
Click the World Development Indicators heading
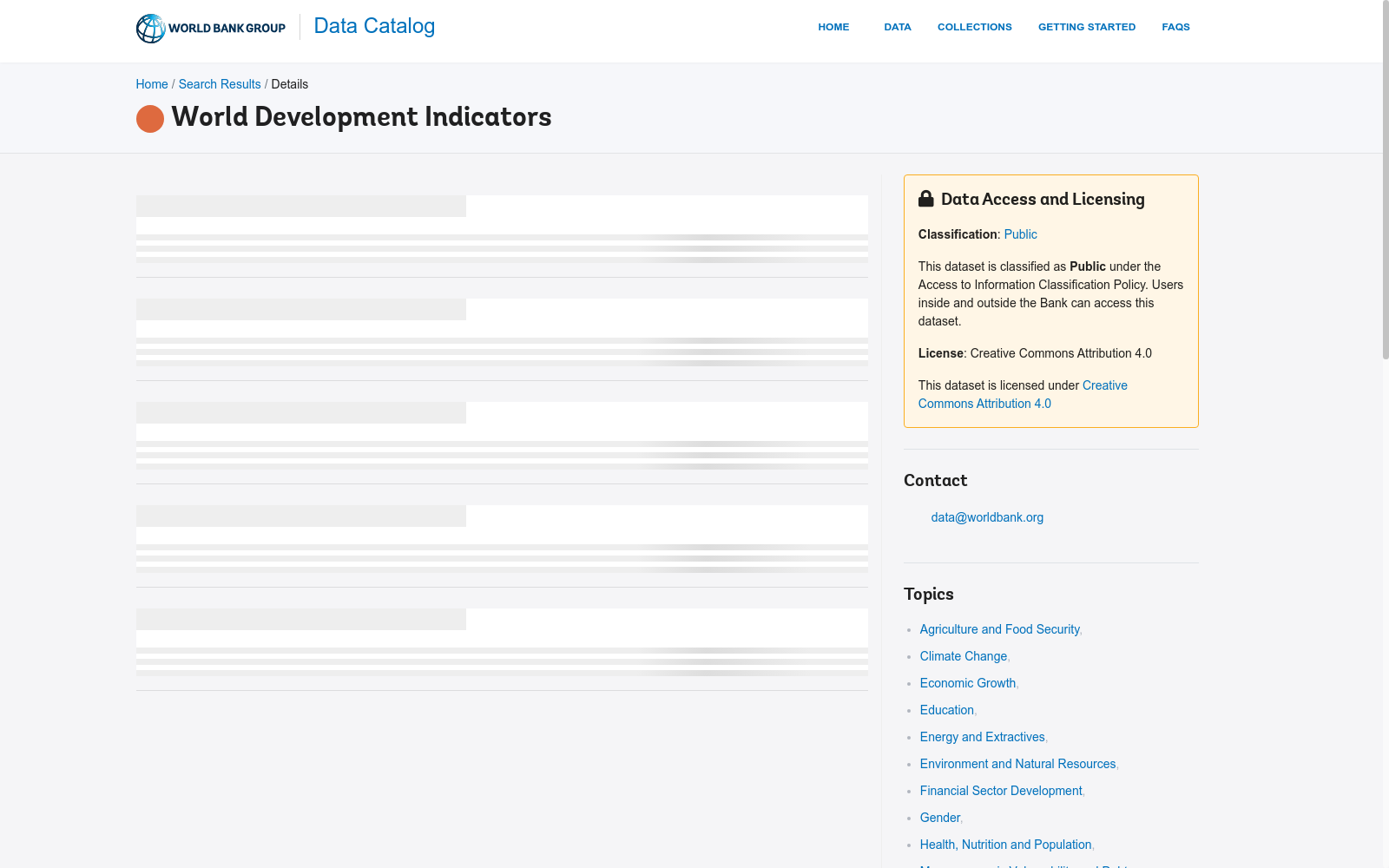pos(361,117)
